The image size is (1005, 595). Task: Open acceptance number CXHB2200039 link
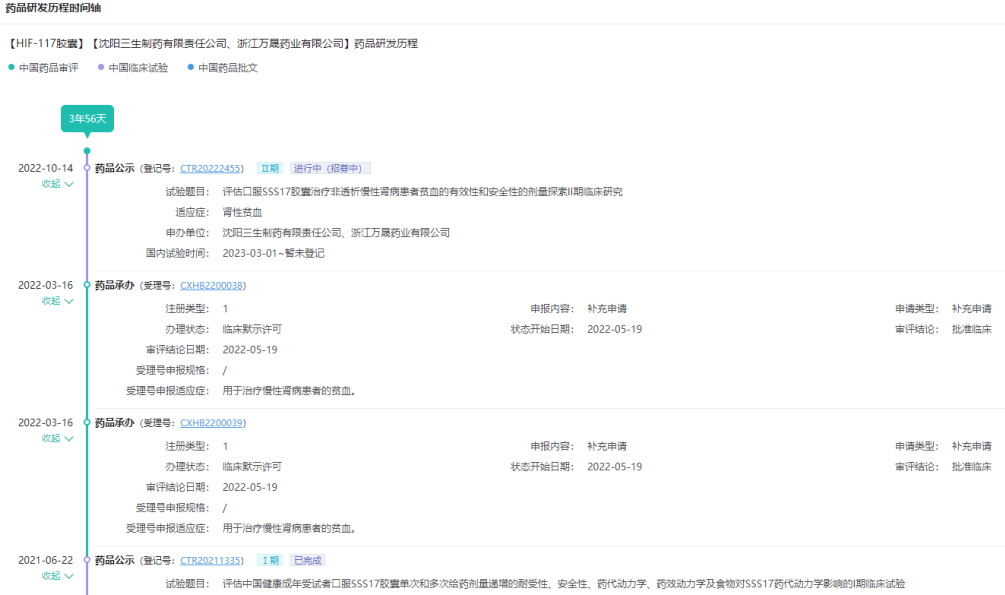tap(212, 423)
